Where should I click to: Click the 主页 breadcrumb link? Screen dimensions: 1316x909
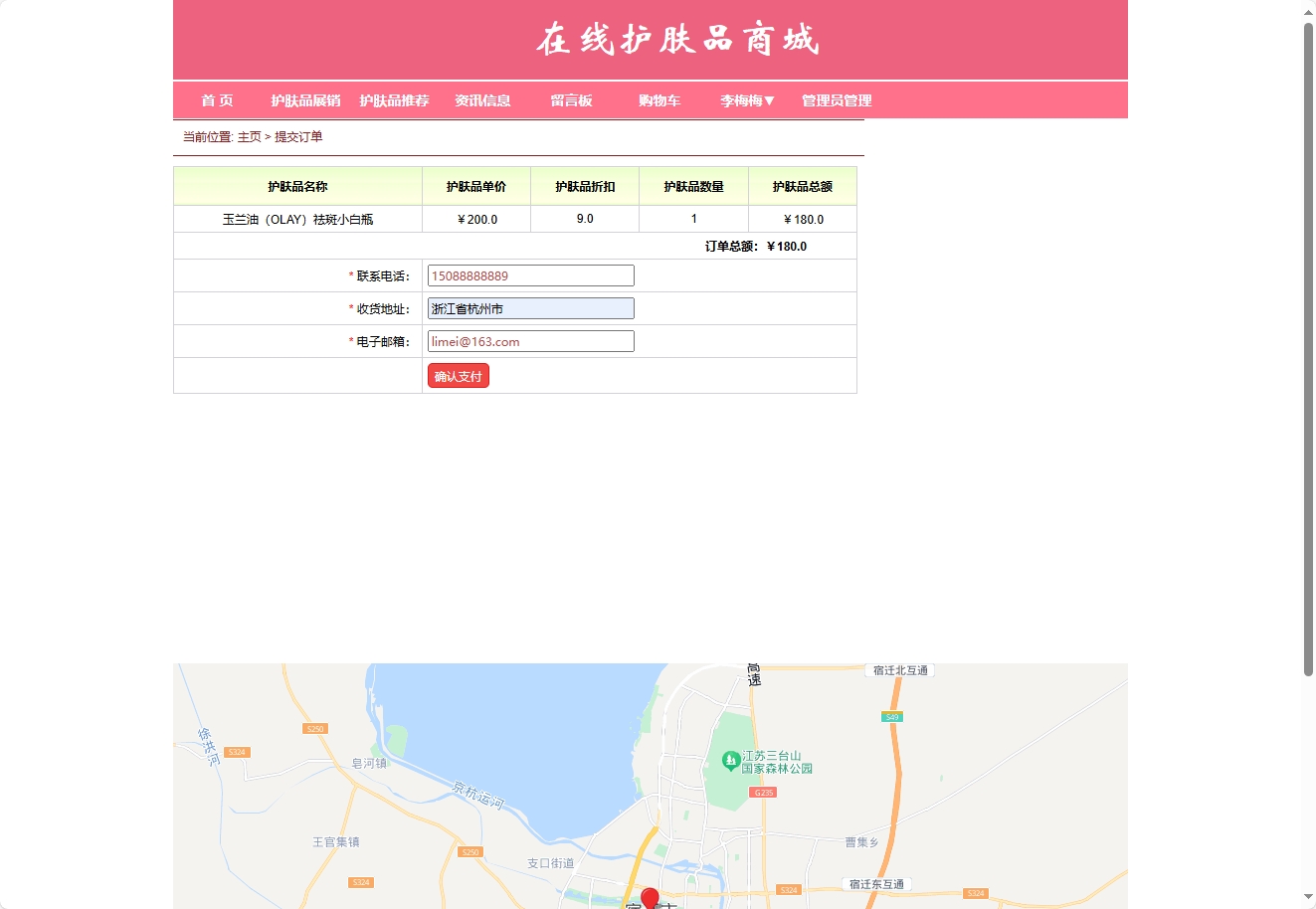coord(248,136)
